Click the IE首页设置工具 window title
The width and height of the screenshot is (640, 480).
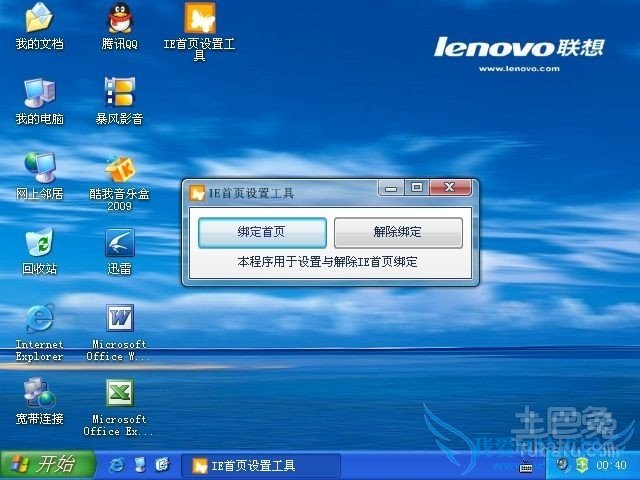pyautogui.click(x=251, y=193)
